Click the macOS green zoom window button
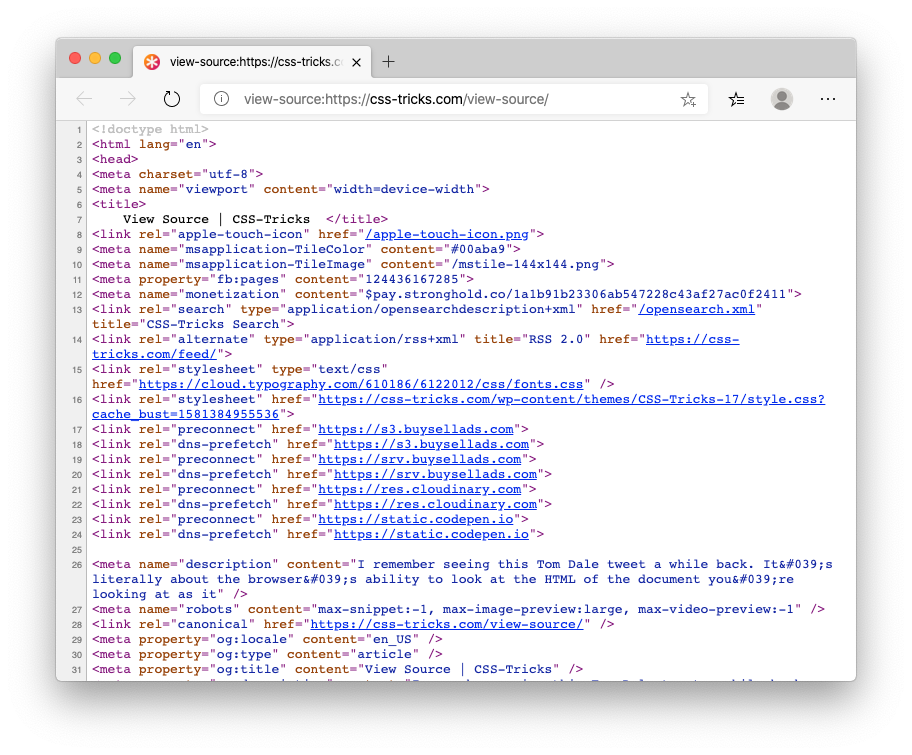 point(115,58)
